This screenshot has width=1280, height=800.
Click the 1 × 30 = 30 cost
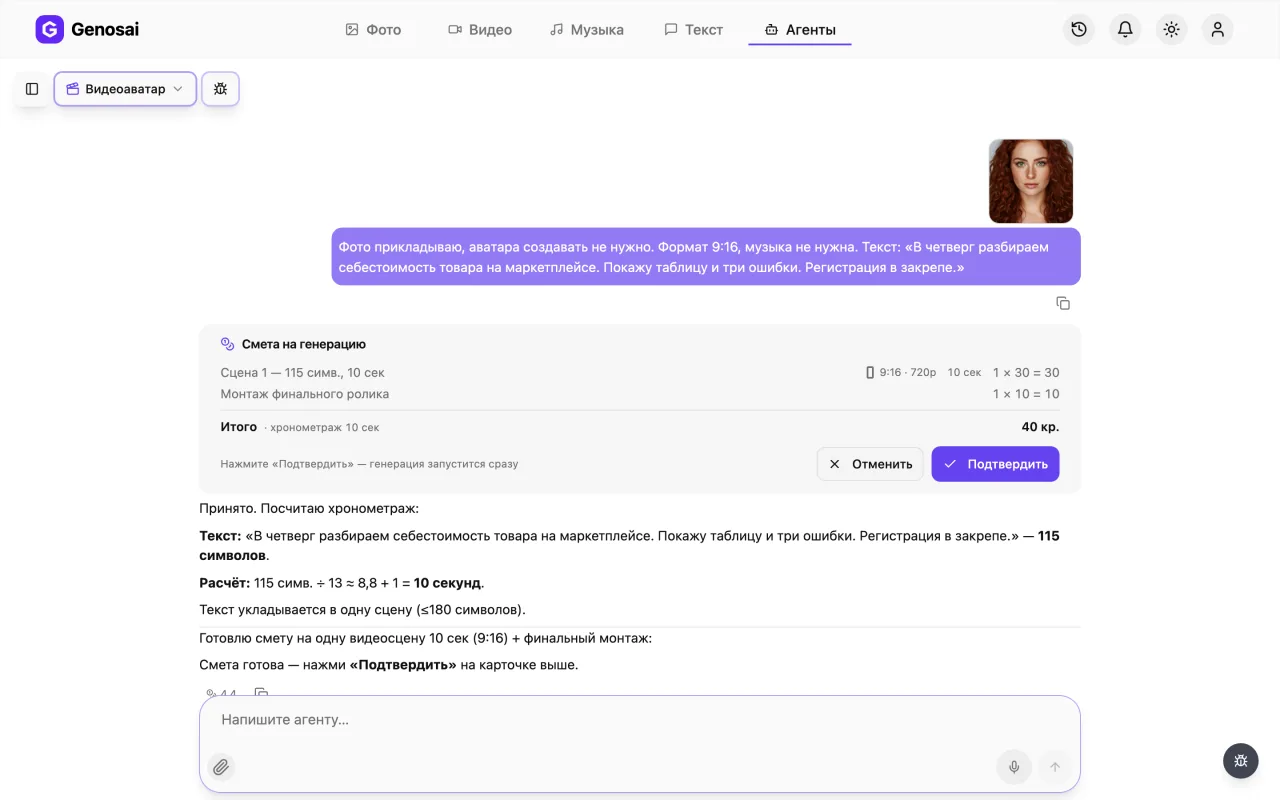click(1026, 372)
